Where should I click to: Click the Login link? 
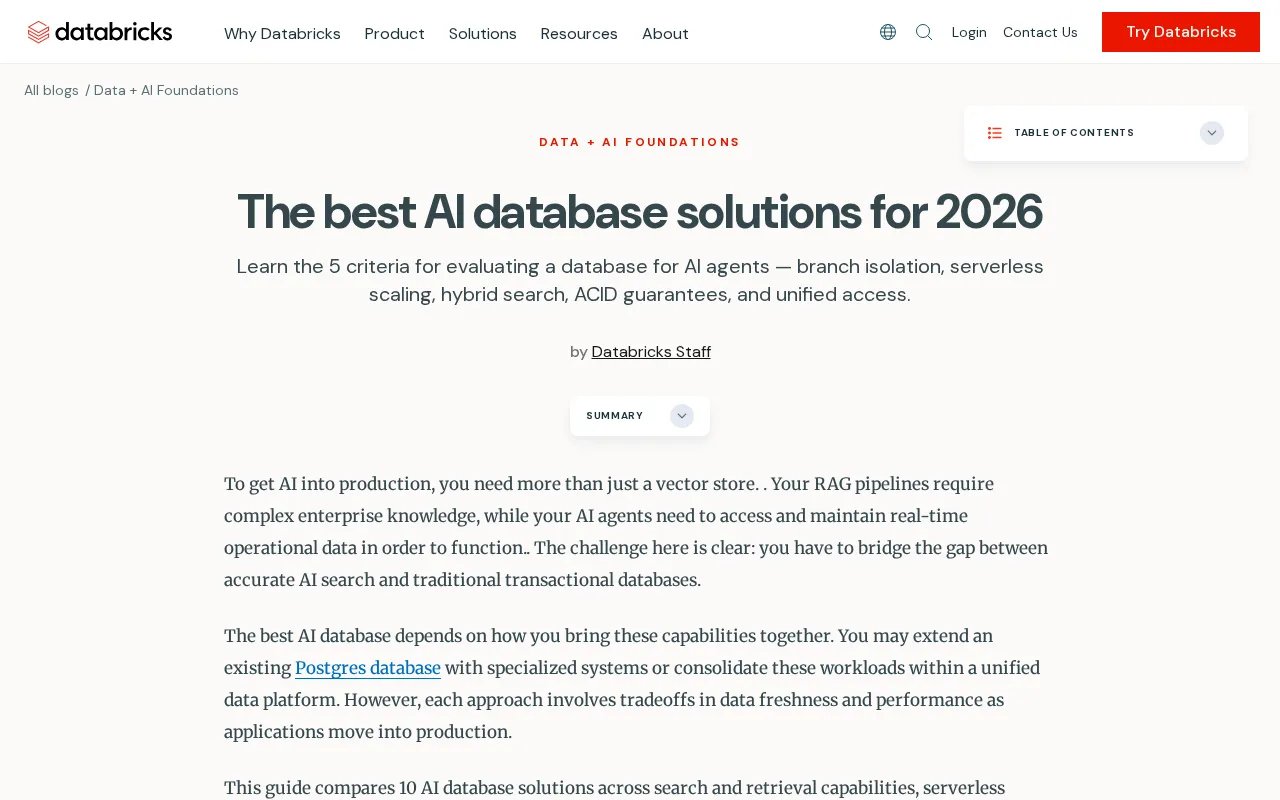click(969, 32)
